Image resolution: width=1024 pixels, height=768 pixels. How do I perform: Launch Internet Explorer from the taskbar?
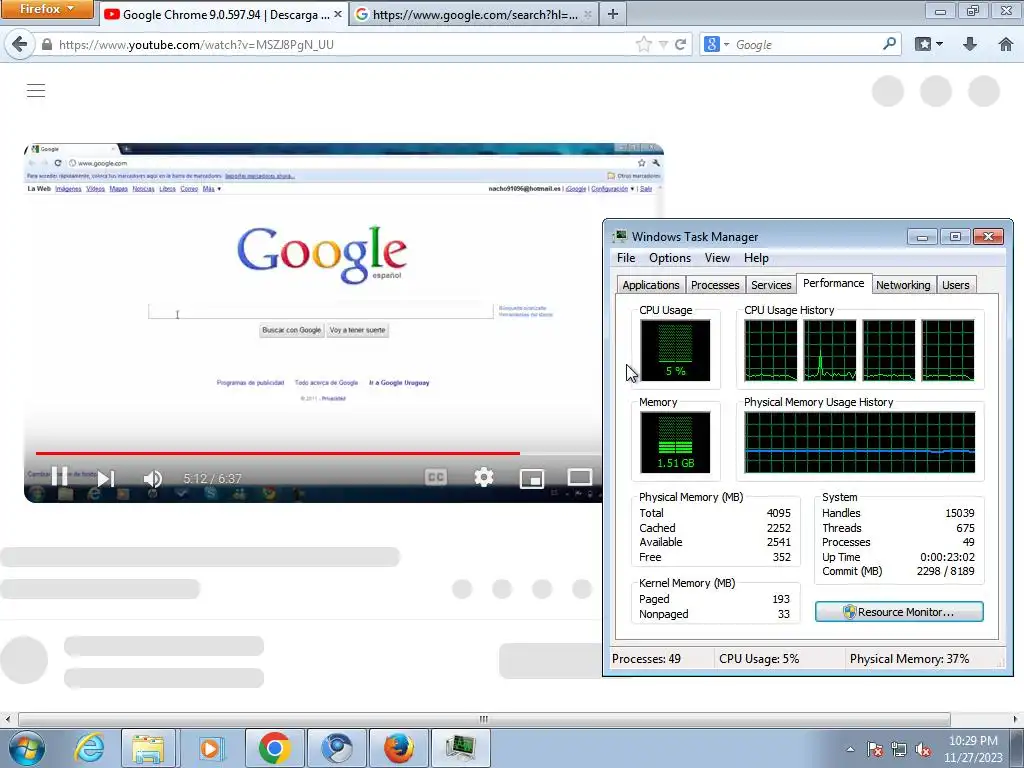88,748
